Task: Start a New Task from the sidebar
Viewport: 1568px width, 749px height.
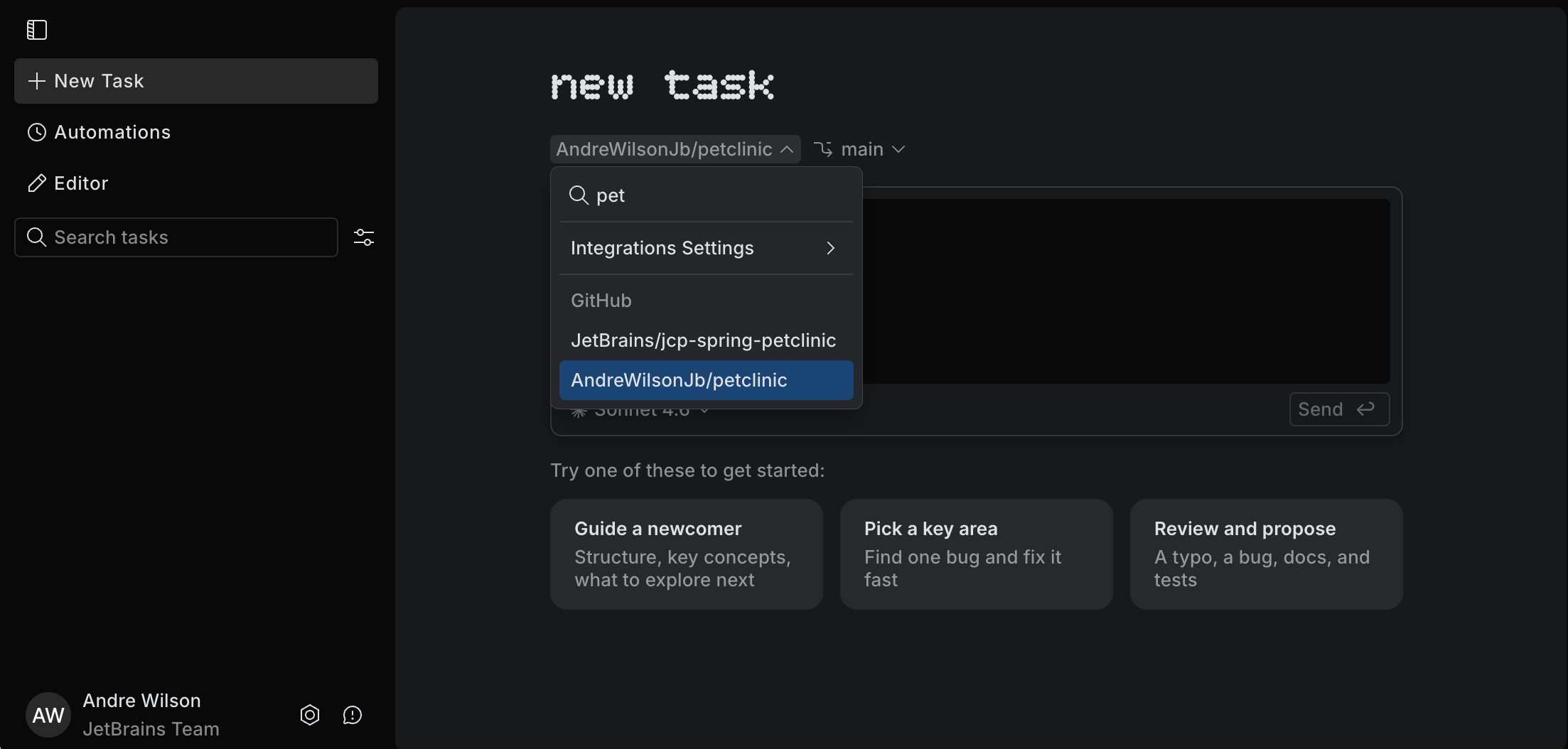Action: pos(196,81)
